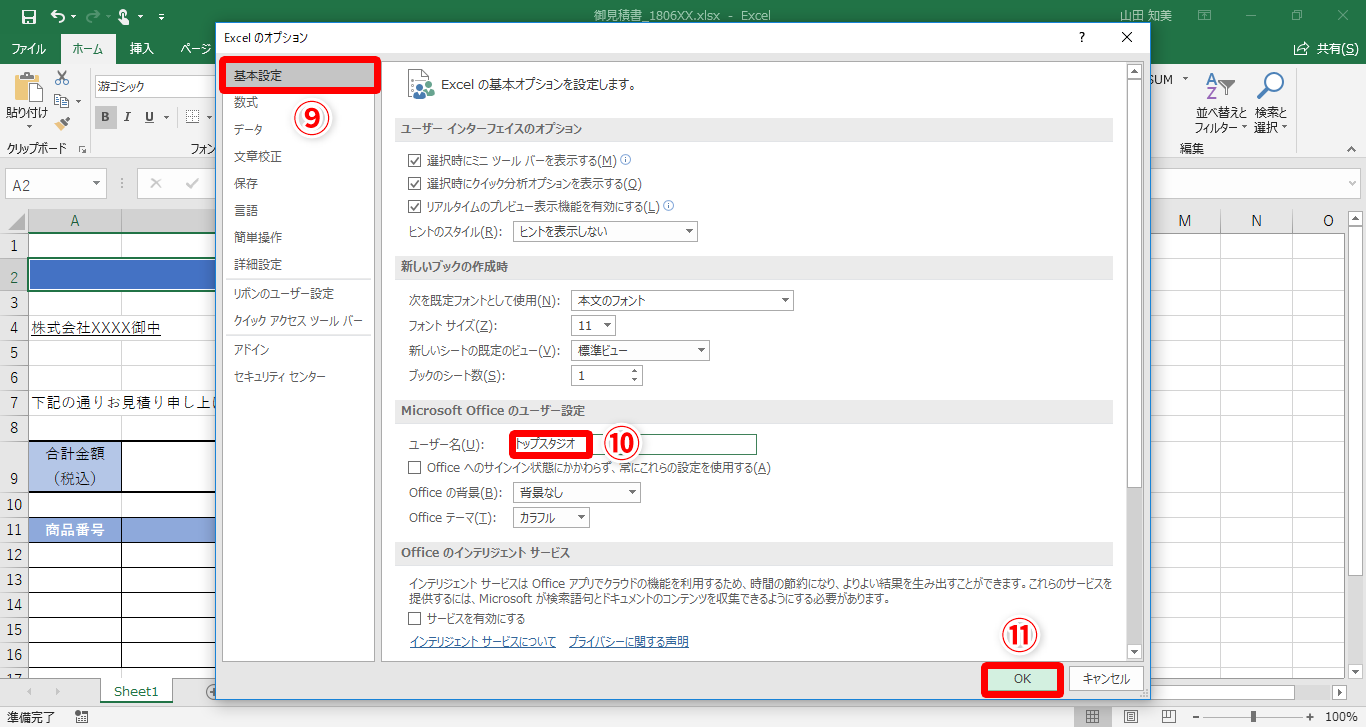Toggle Italic formatting in the ribbon
1366x727 pixels.
[x=128, y=117]
